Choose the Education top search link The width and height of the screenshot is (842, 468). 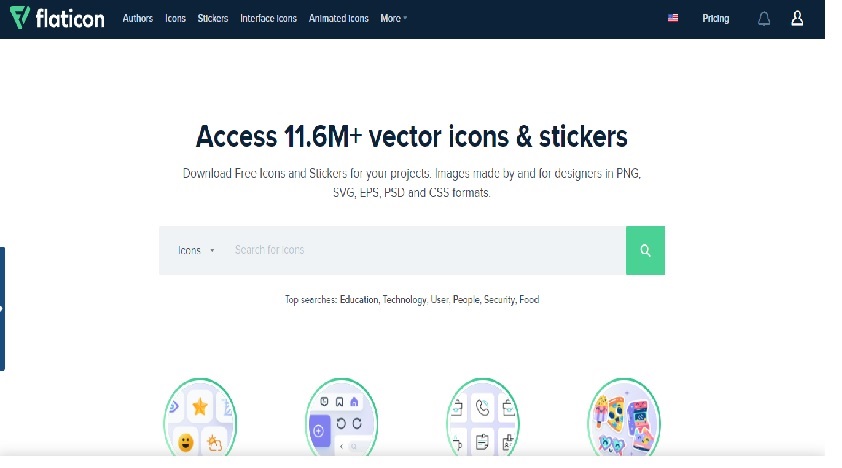[x=359, y=299]
